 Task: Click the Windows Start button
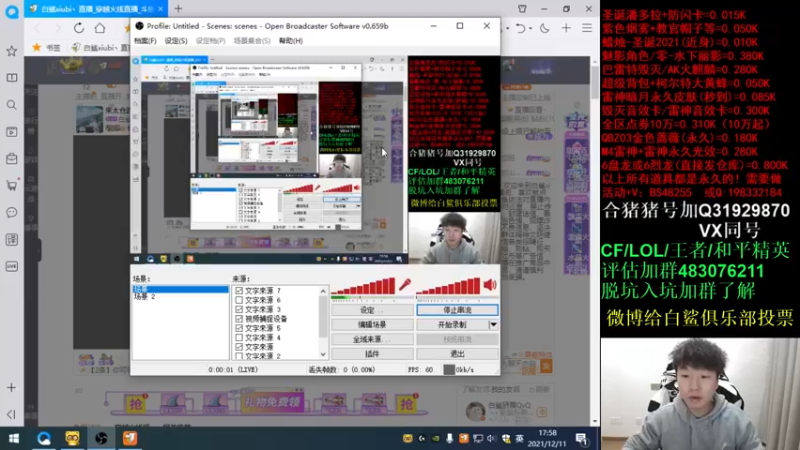coord(14,438)
